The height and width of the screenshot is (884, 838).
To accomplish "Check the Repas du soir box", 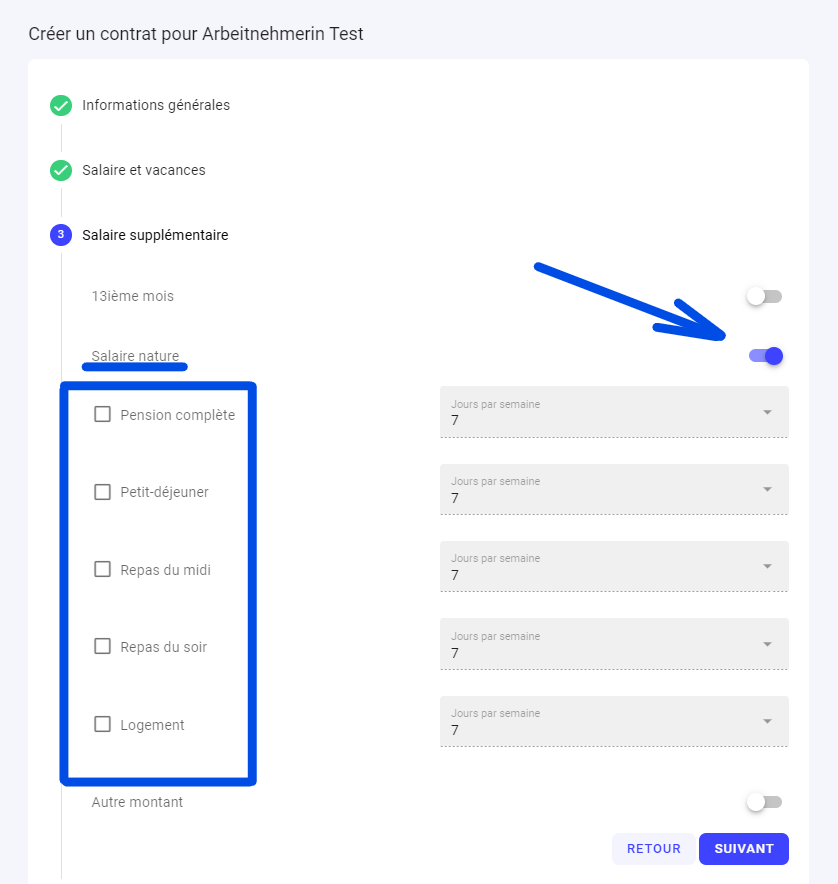I will point(102,646).
